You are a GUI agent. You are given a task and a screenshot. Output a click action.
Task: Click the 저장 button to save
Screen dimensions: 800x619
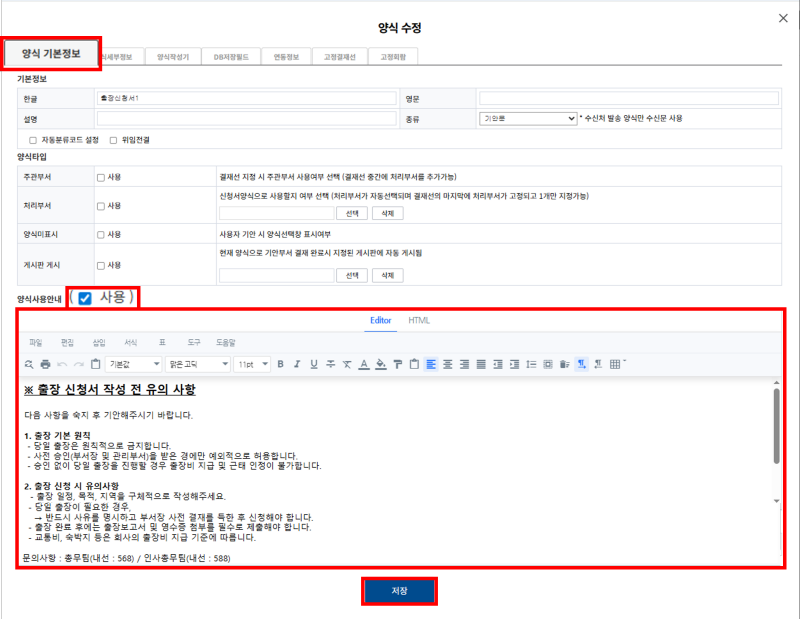[x=400, y=591]
